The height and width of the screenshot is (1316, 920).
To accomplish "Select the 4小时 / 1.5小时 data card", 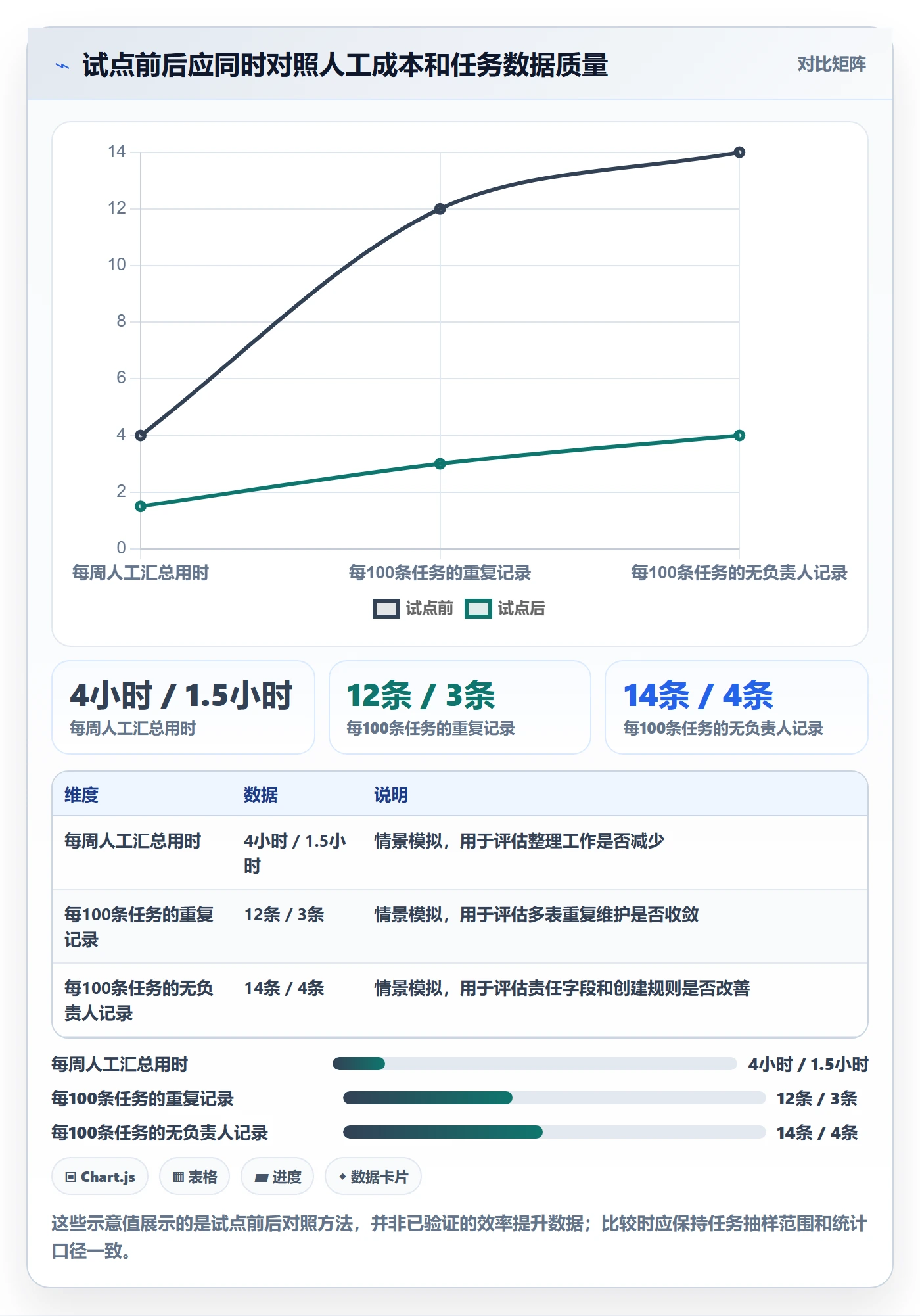I will click(183, 707).
